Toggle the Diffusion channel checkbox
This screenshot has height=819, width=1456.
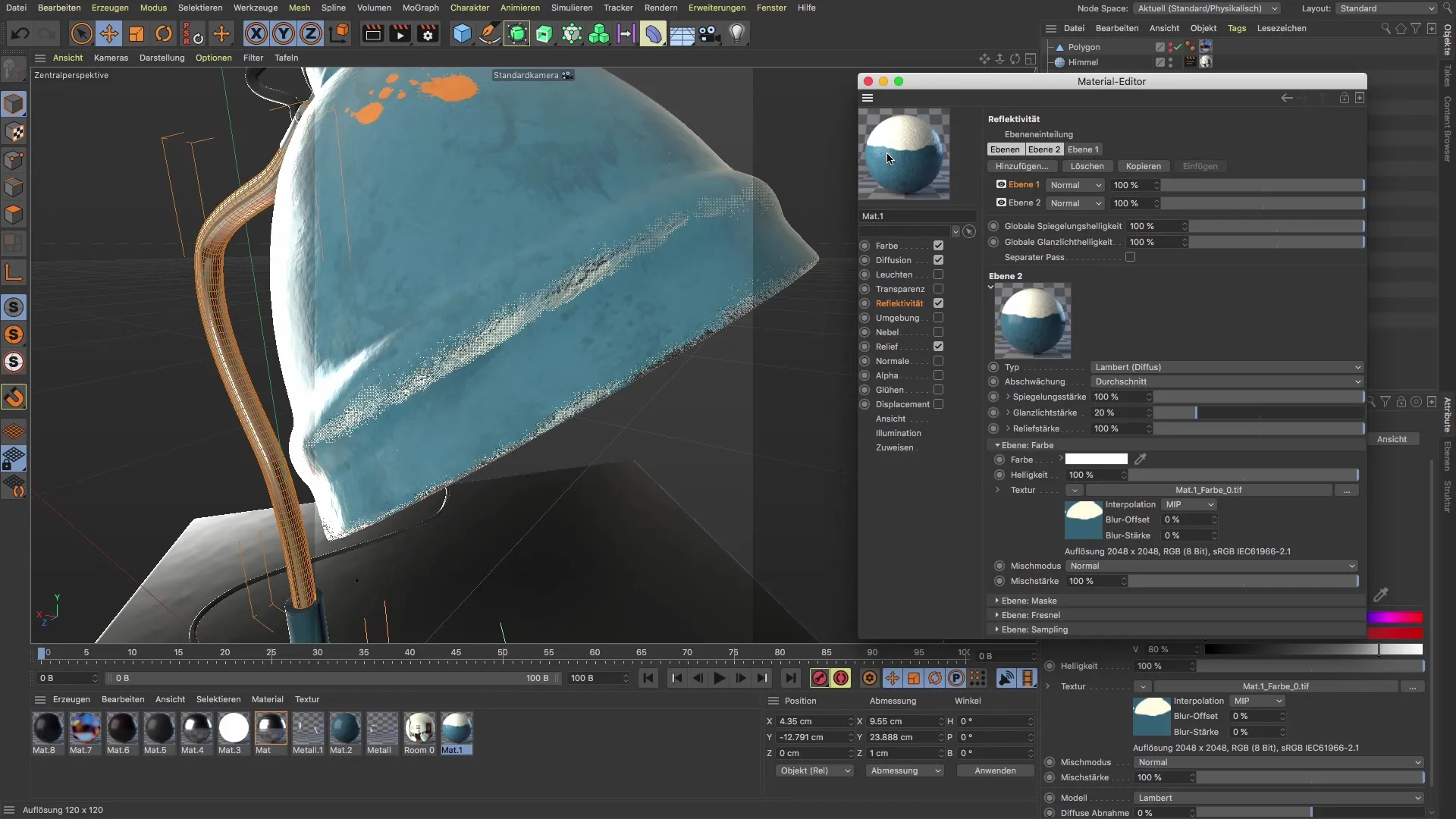(x=938, y=260)
